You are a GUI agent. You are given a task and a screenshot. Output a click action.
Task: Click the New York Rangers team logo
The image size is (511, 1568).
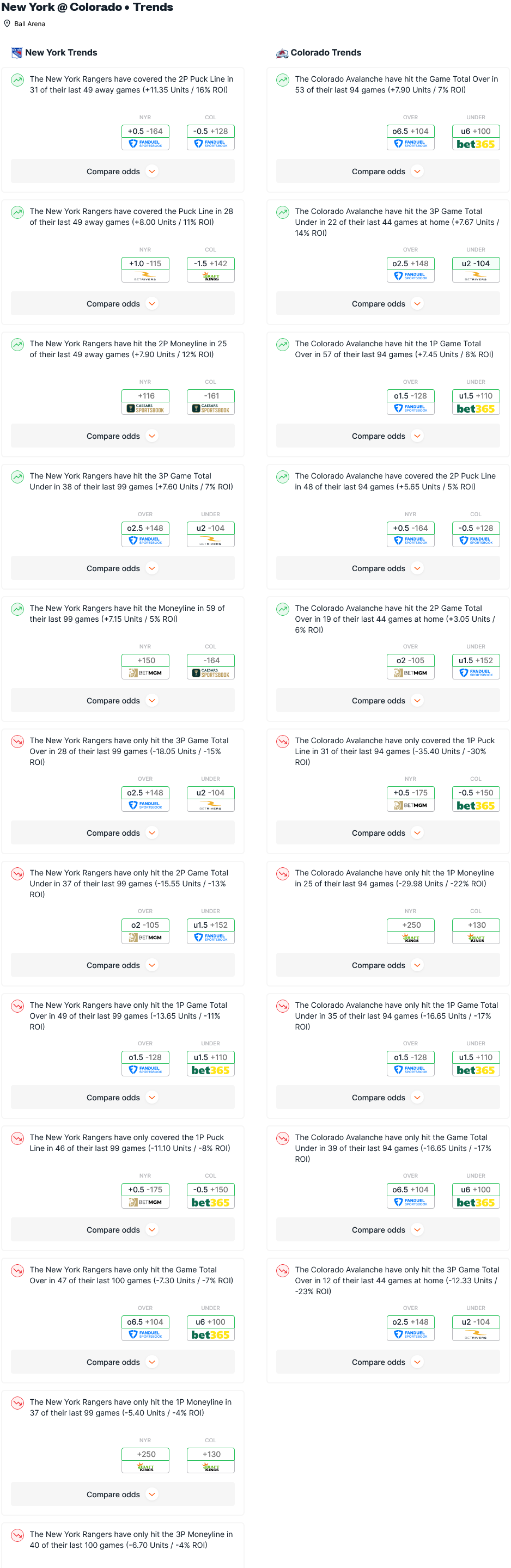pyautogui.click(x=16, y=53)
